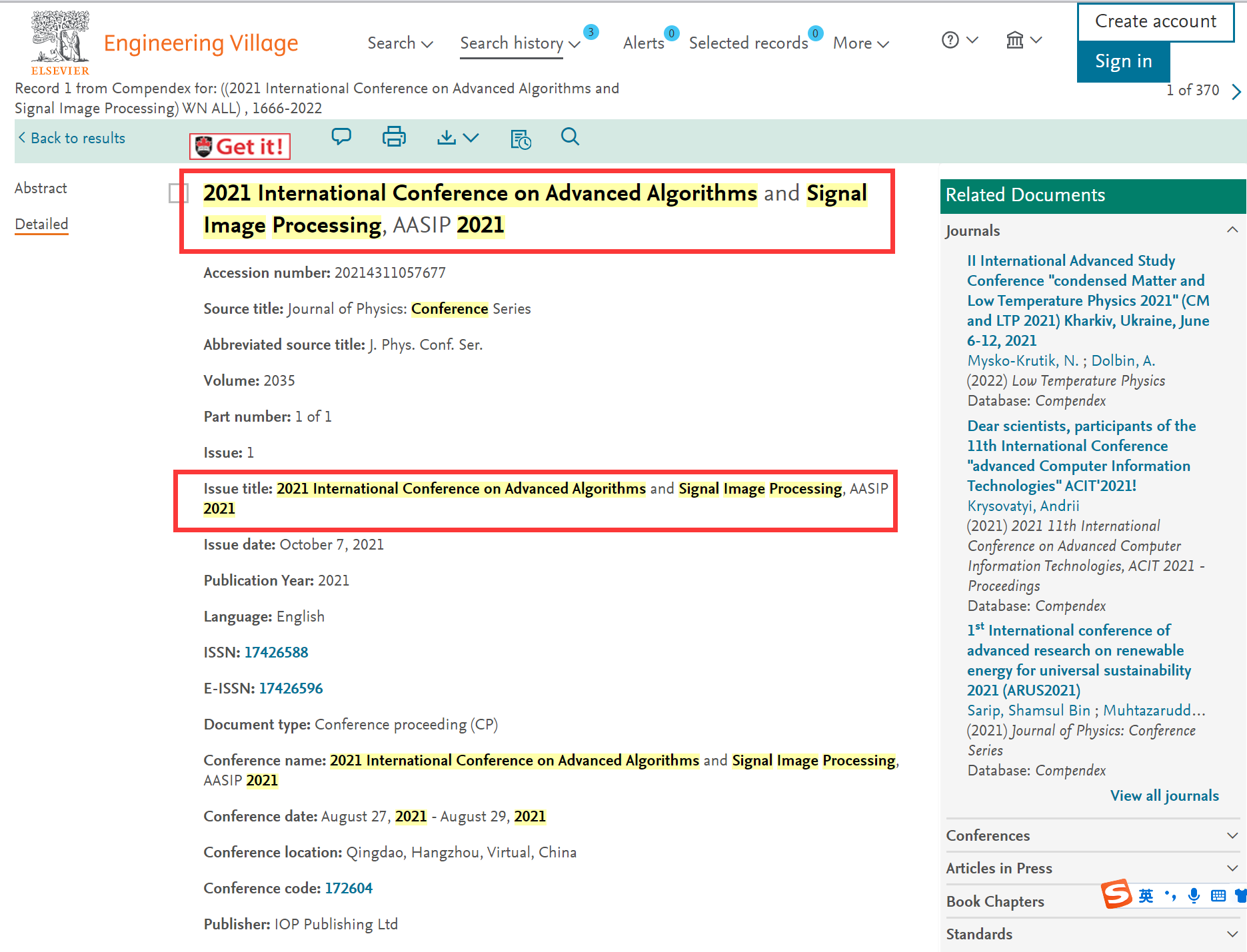1247x952 pixels.
Task: Open Selected records
Action: (748, 43)
